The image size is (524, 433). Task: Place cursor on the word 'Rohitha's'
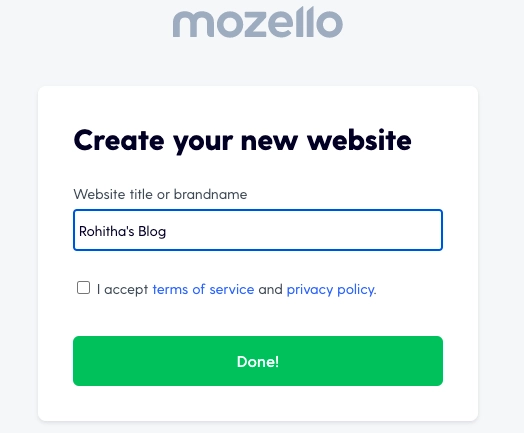107,231
